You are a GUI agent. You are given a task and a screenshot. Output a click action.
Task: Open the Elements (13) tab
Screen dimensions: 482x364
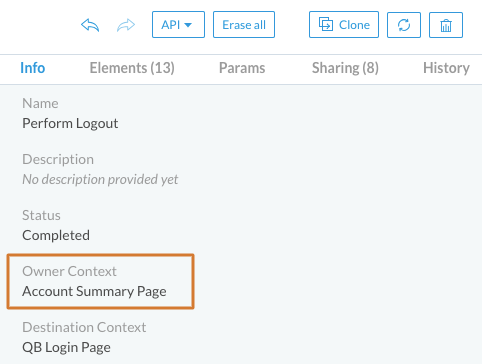click(132, 68)
